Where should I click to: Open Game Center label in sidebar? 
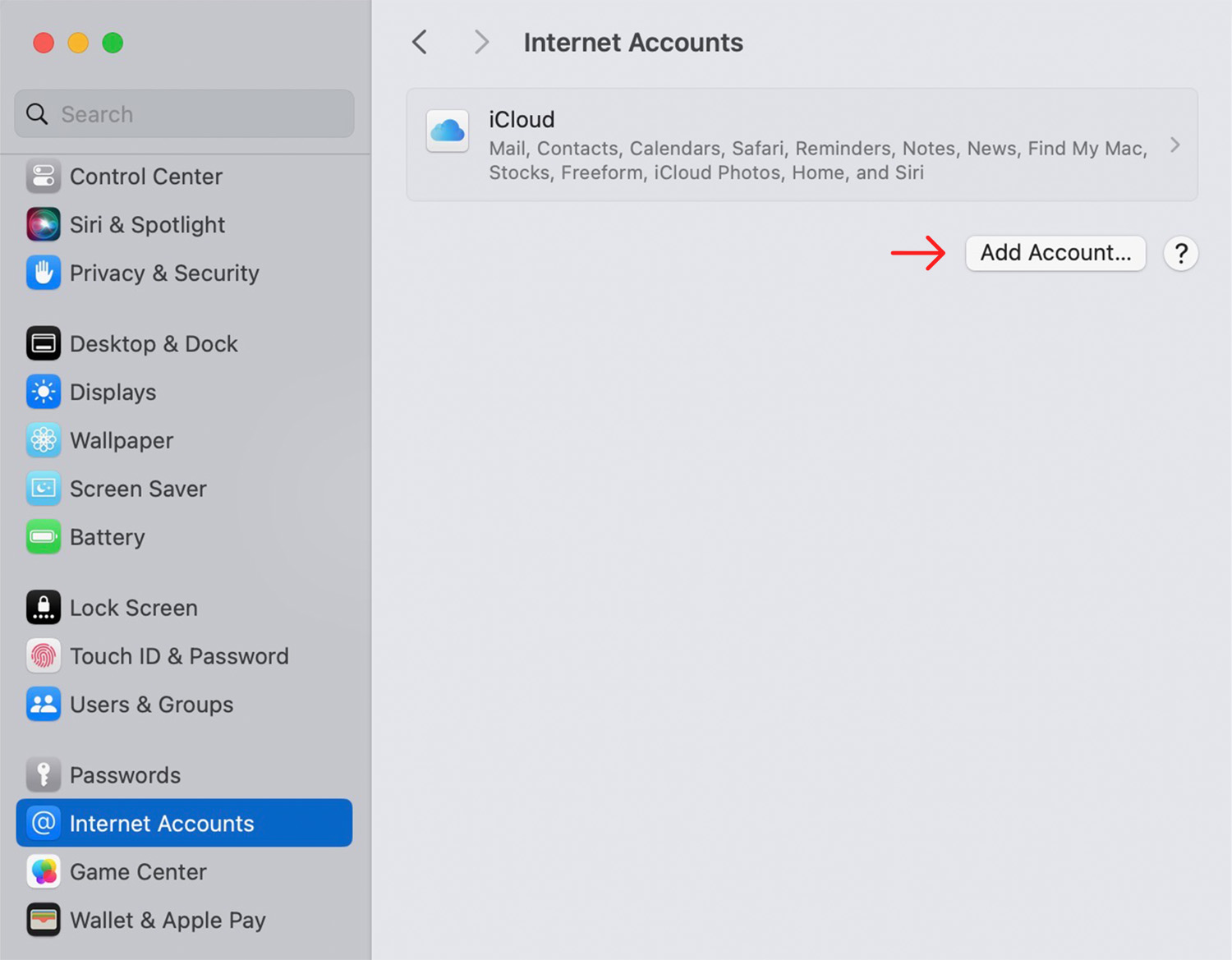click(138, 871)
